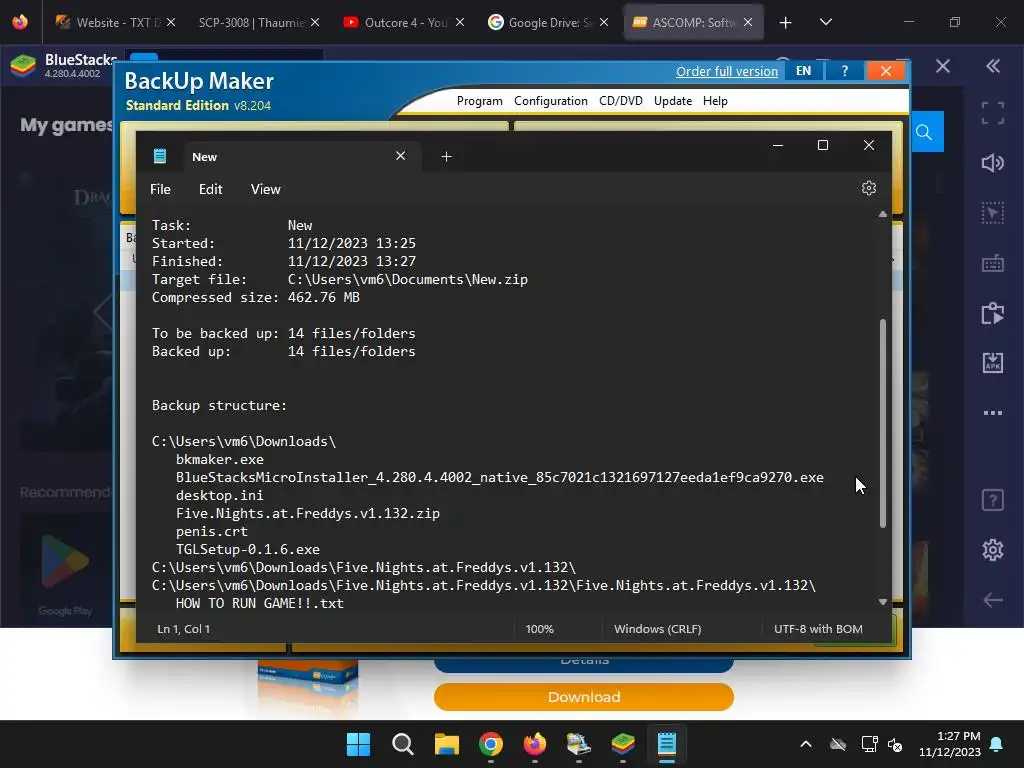
Task: Add a new Notepad tab
Action: tap(446, 156)
